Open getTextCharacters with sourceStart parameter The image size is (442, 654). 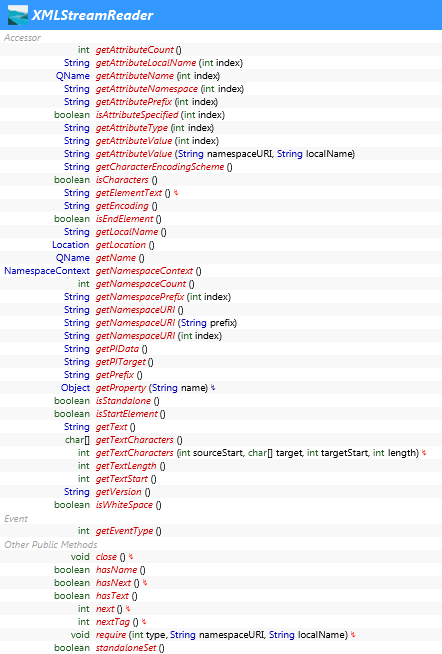(135, 453)
